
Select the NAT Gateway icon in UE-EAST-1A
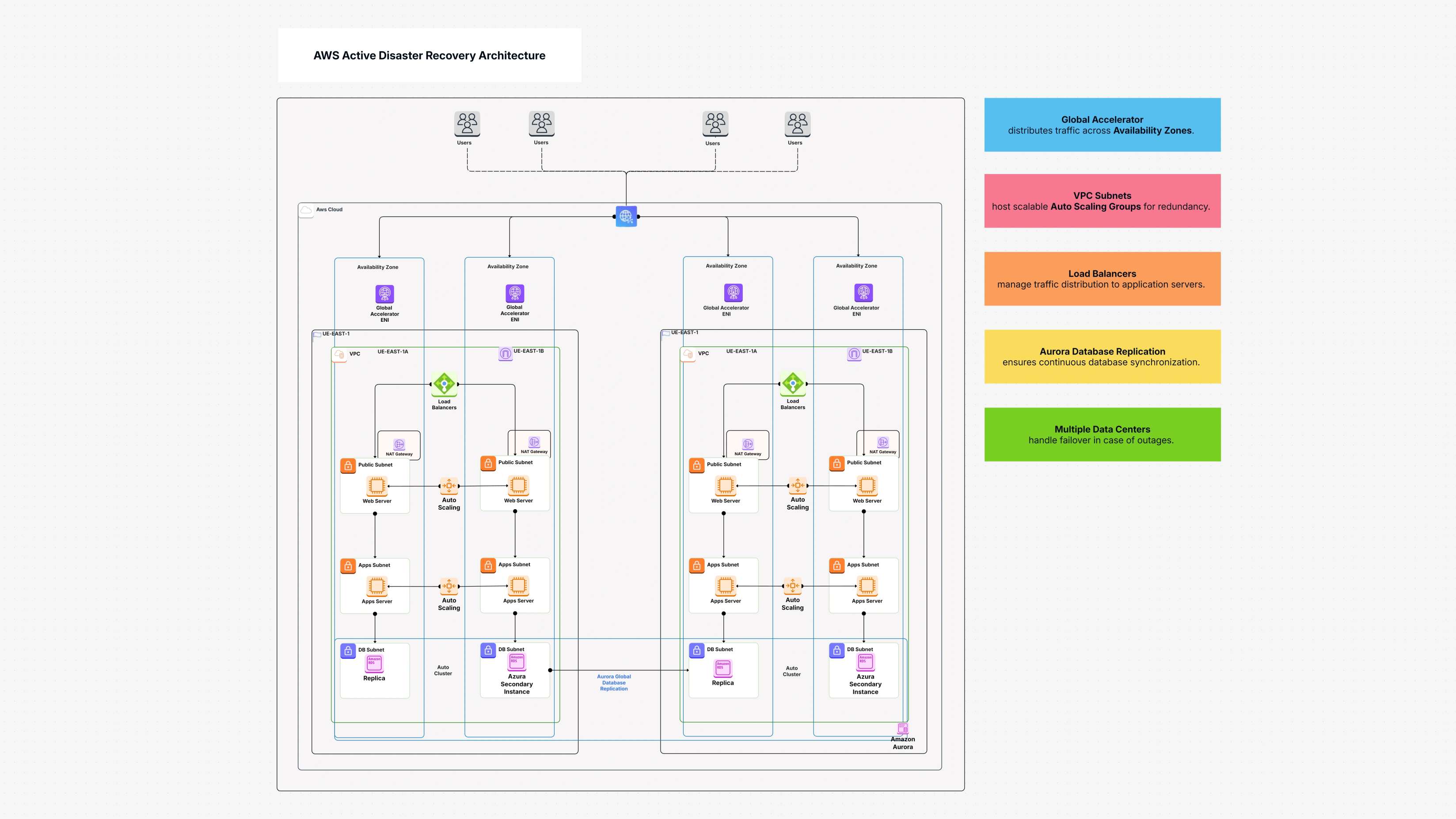[399, 444]
